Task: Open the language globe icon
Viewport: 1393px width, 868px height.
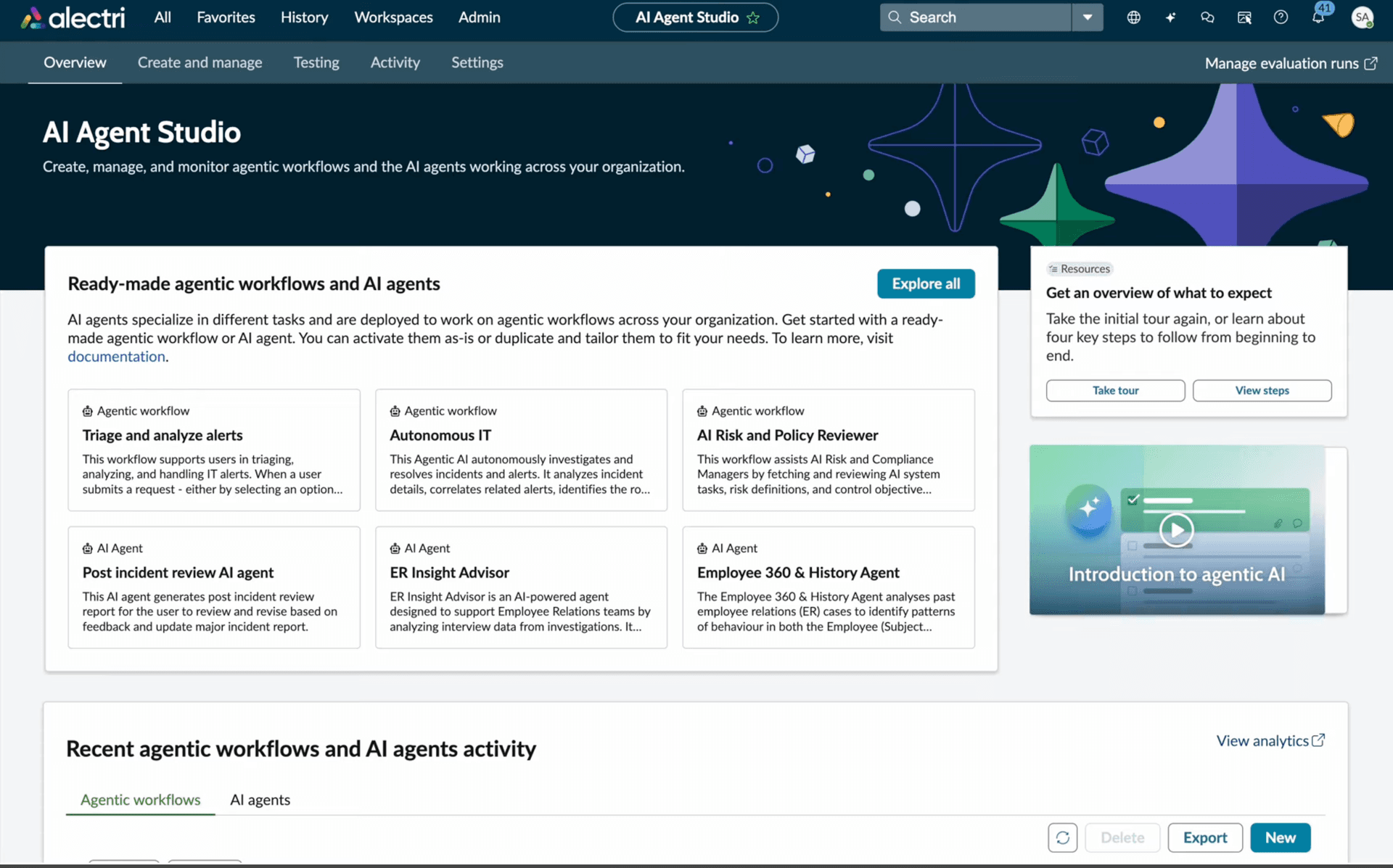Action: pyautogui.click(x=1133, y=17)
